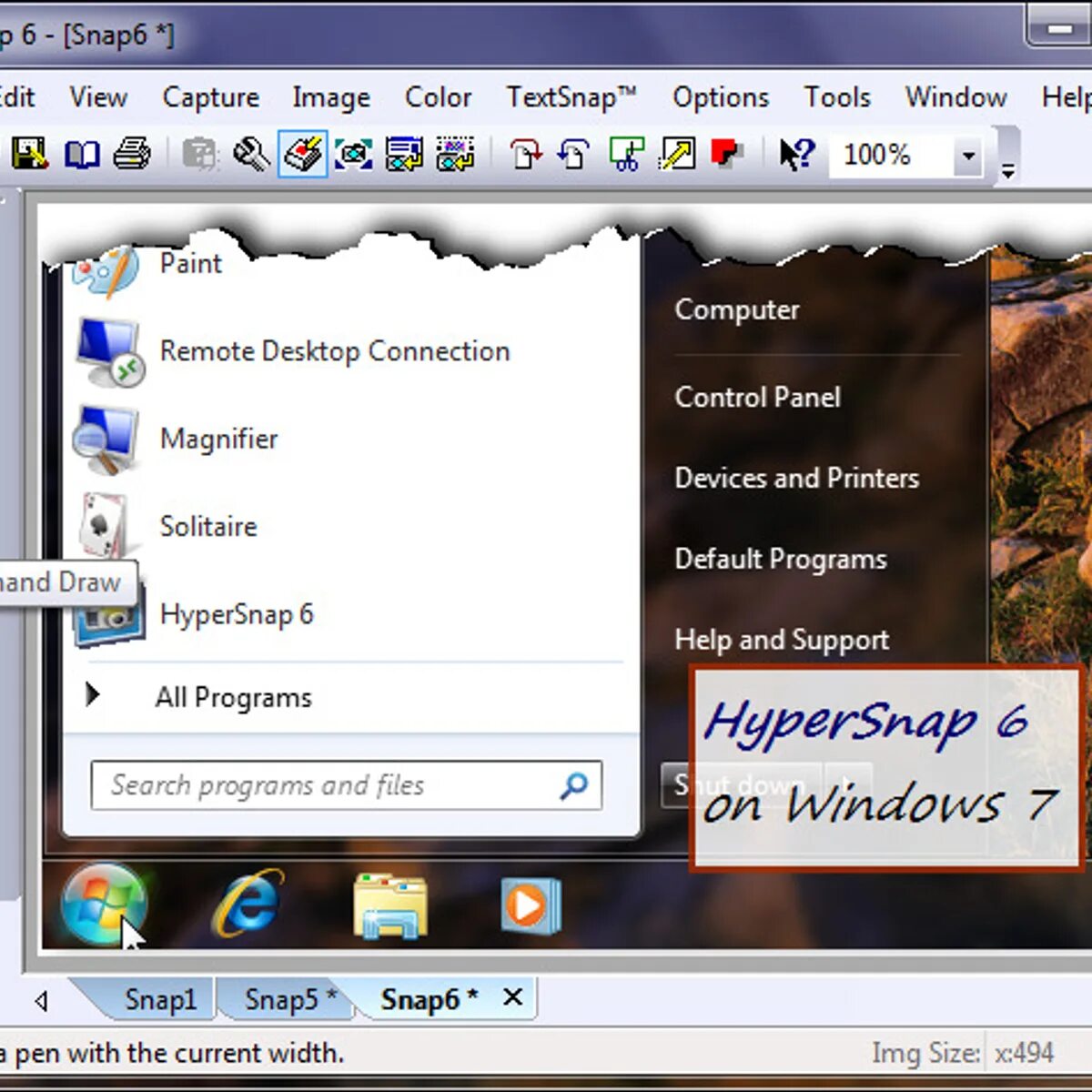This screenshot has height=1092, width=1092.
Task: Click Remote Desktop Connection entry
Action: (x=335, y=351)
